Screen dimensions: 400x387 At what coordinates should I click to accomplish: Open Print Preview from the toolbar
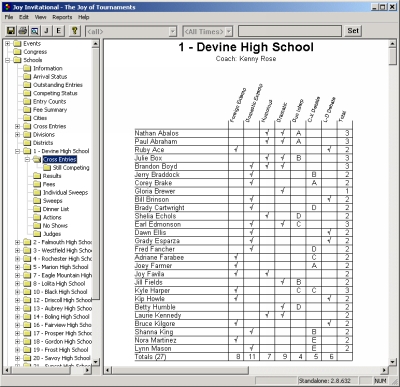tap(35, 31)
